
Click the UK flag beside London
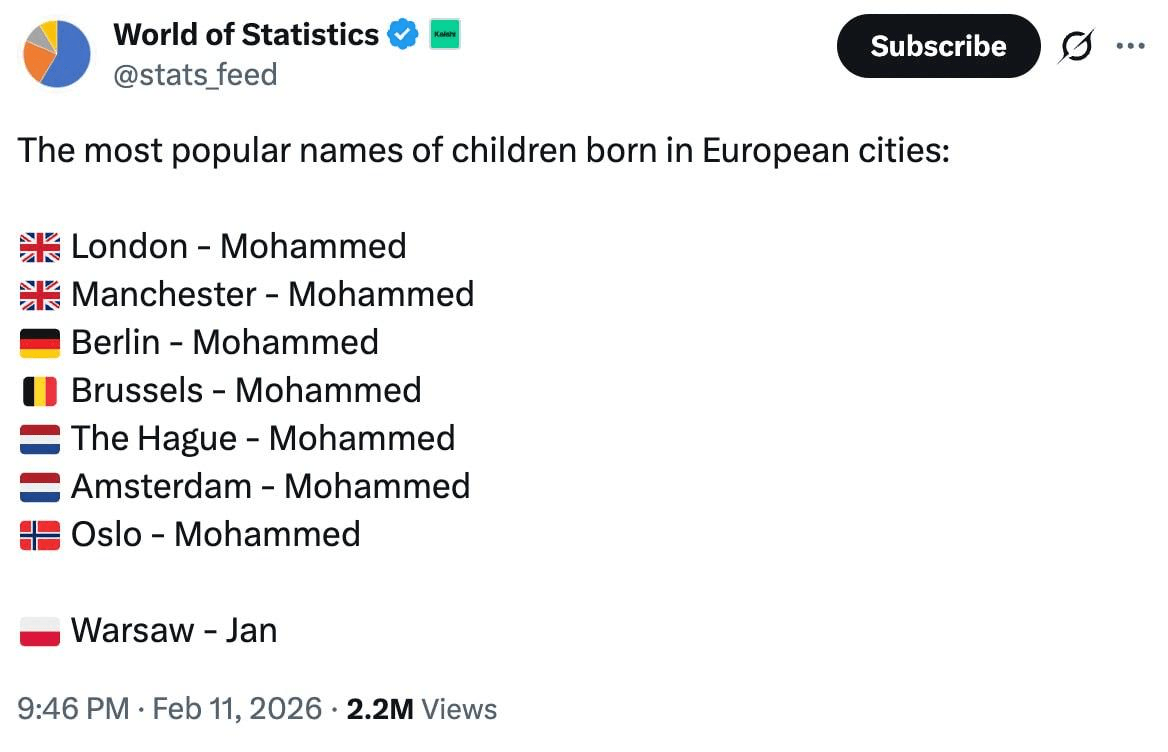pyautogui.click(x=40, y=247)
